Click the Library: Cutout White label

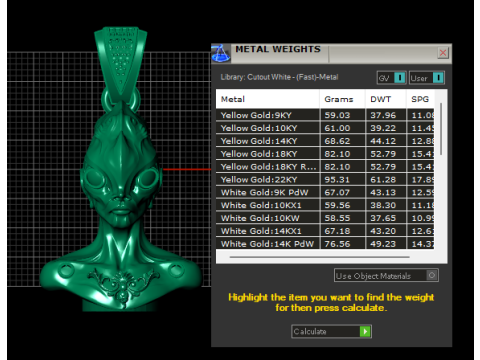point(279,77)
